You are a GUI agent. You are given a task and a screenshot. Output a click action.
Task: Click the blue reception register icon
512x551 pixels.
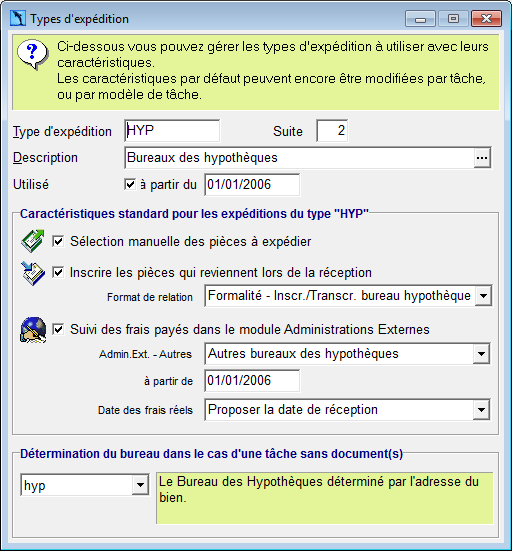[x=33, y=273]
